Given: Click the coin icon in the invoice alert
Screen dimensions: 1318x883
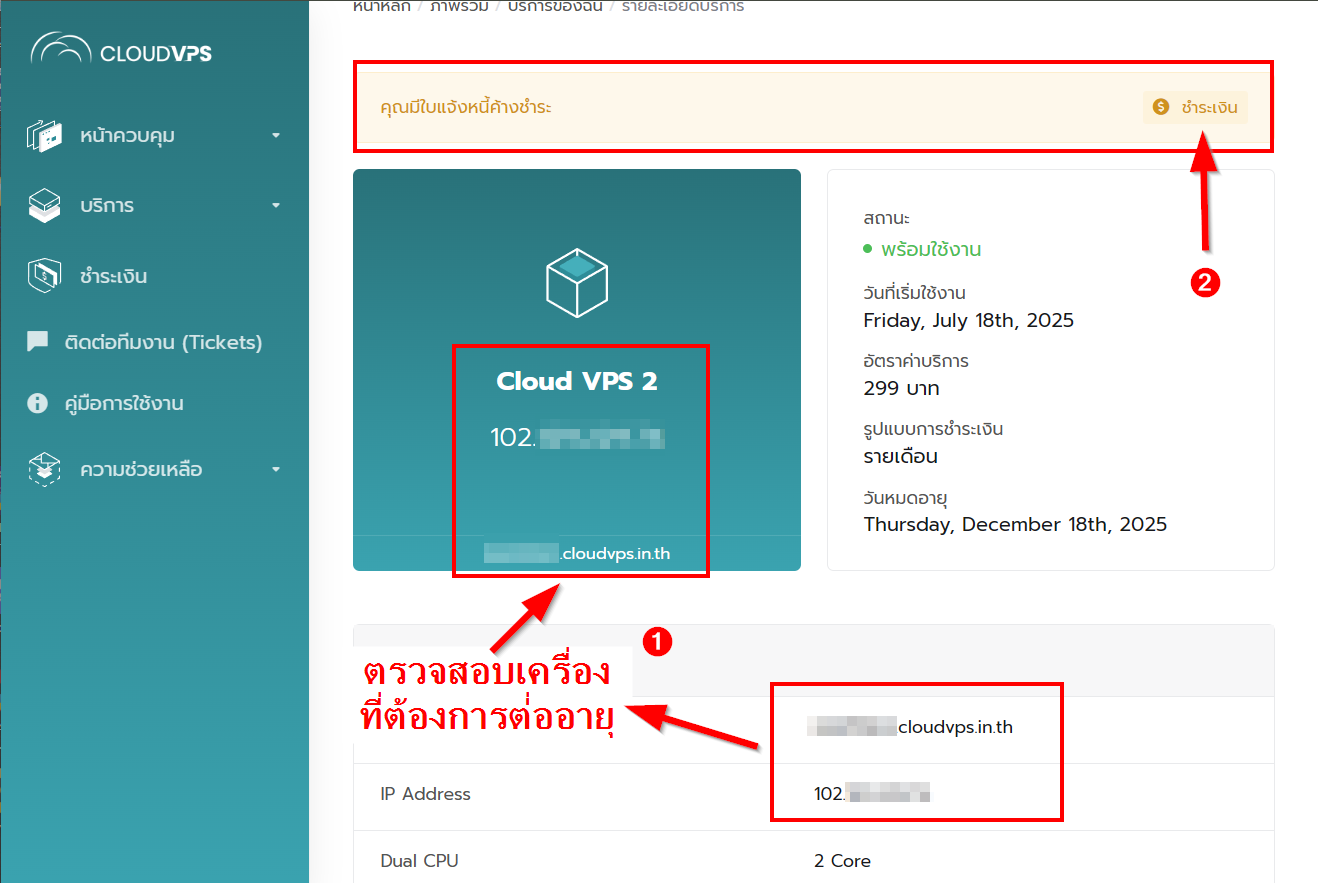Looking at the screenshot, I should click(1161, 107).
